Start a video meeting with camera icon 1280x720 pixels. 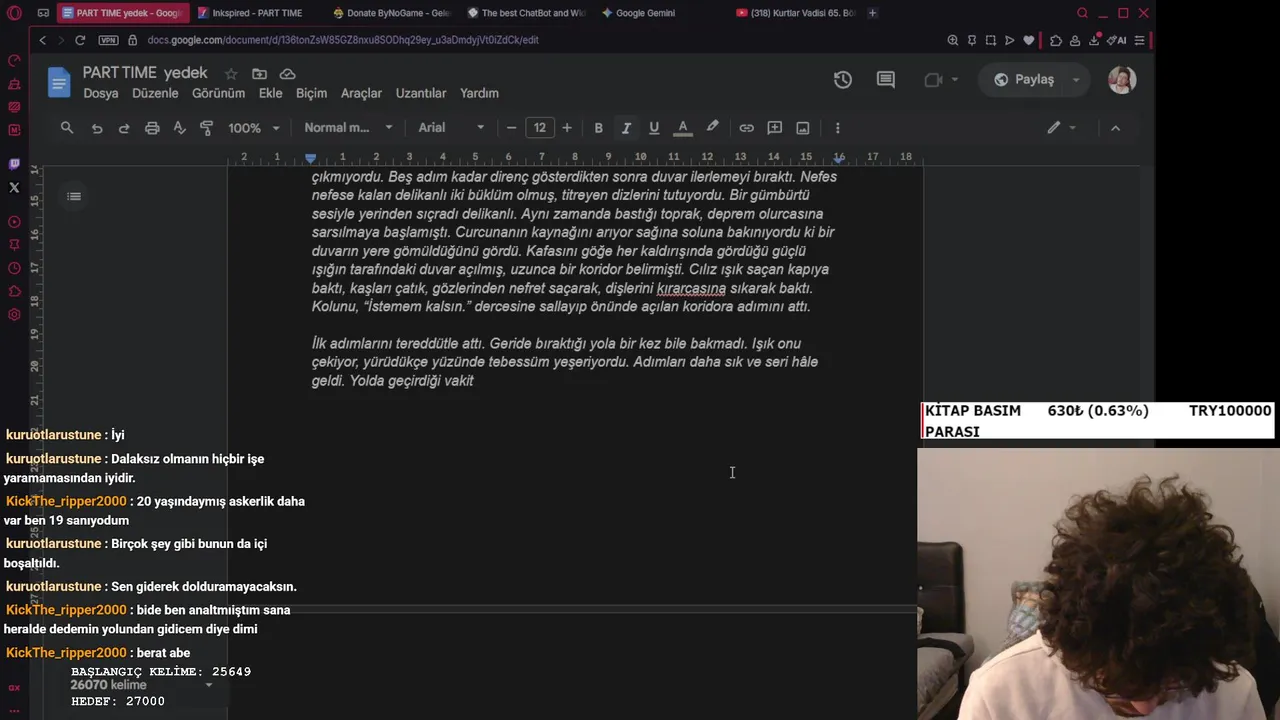click(x=933, y=80)
